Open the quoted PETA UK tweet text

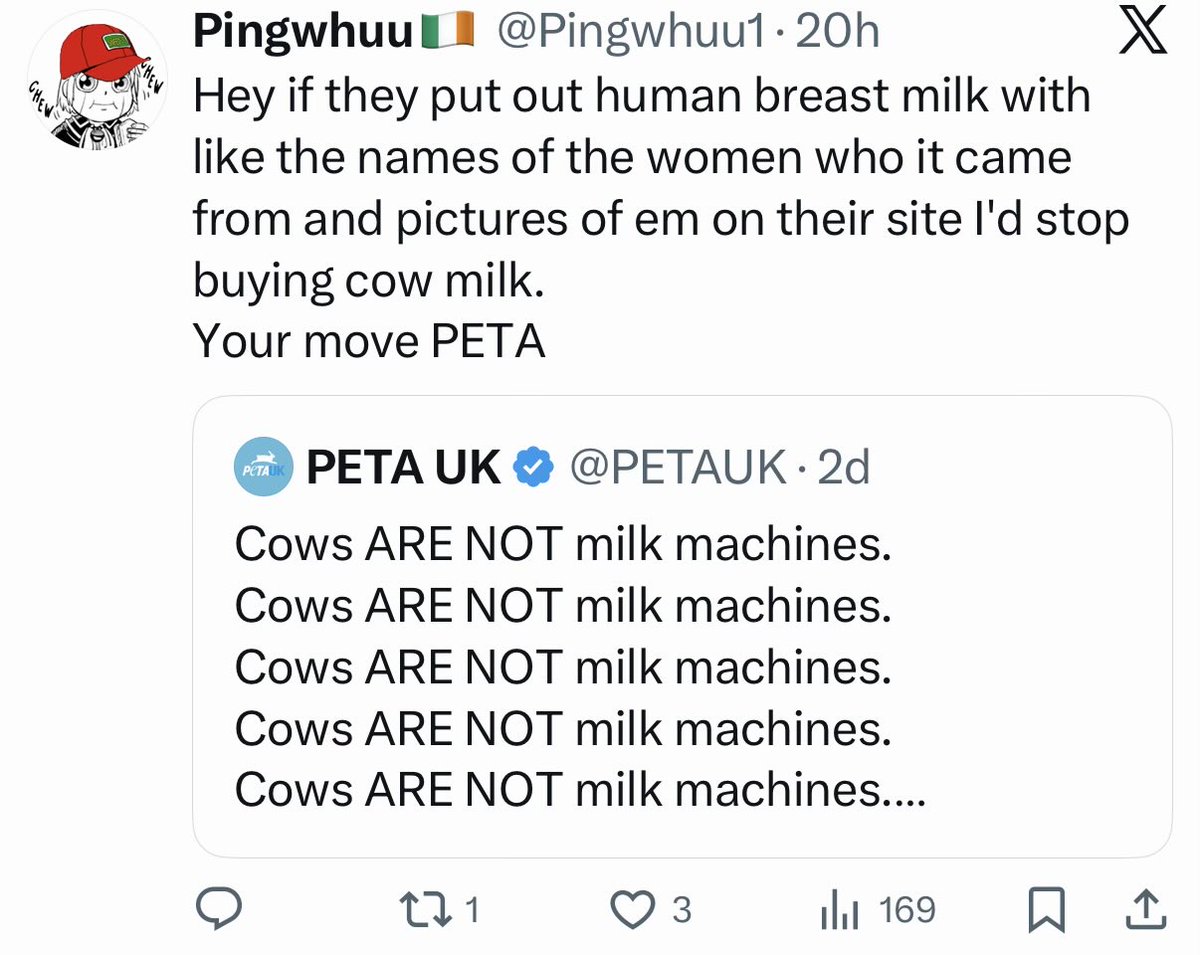[563, 667]
